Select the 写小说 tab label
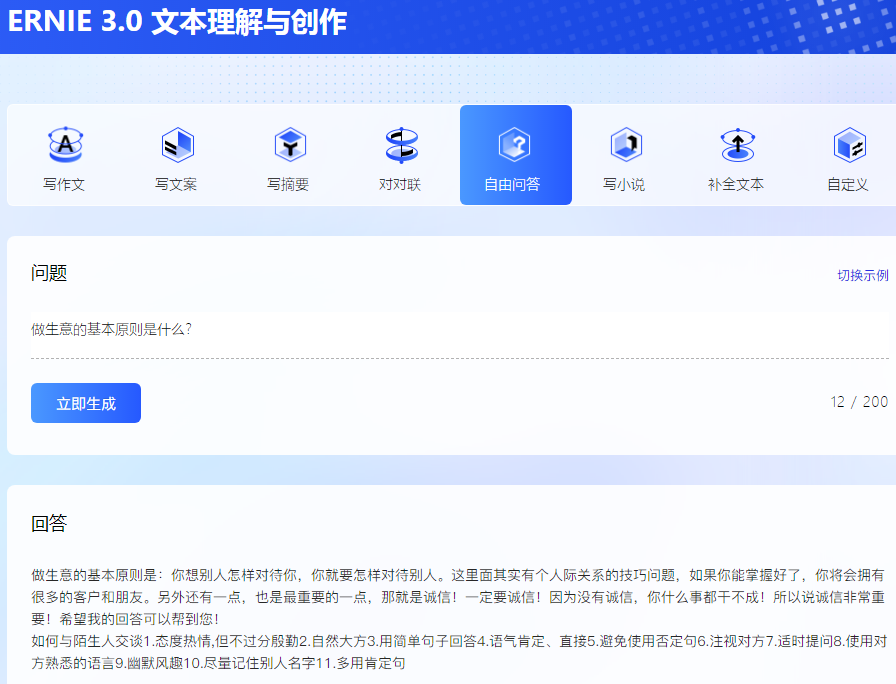Screen dimensions: 896x684 tap(624, 185)
